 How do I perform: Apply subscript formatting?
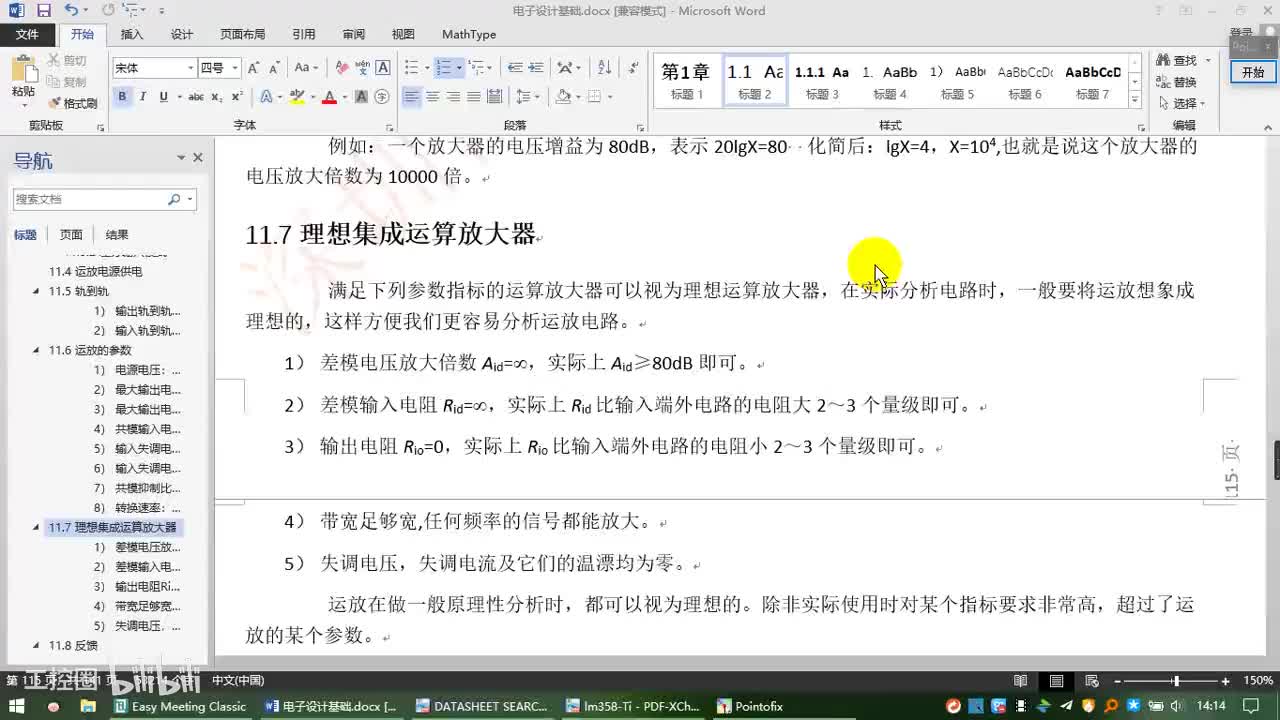(218, 97)
